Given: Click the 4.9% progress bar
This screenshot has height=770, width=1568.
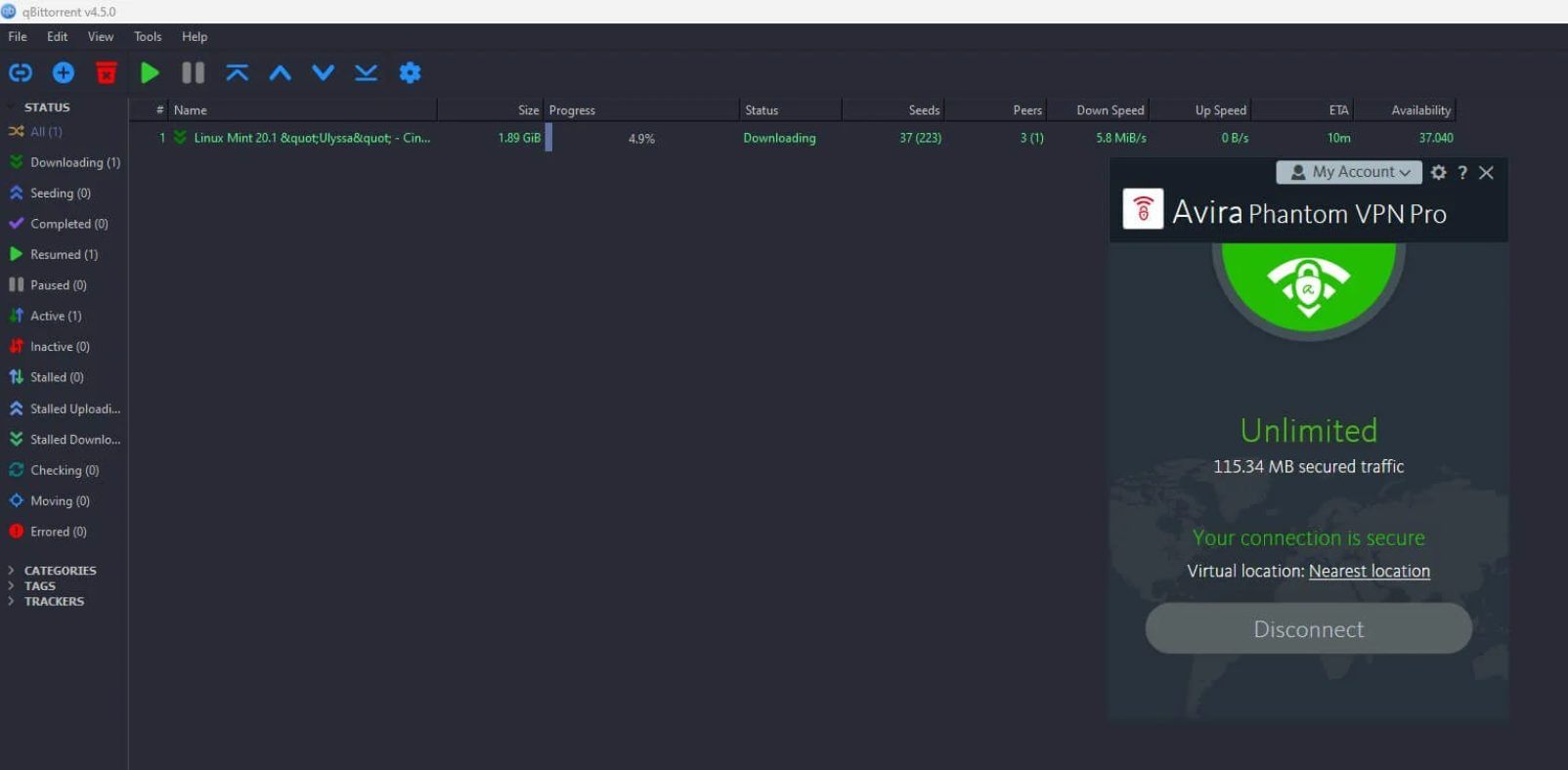Looking at the screenshot, I should tap(641, 138).
